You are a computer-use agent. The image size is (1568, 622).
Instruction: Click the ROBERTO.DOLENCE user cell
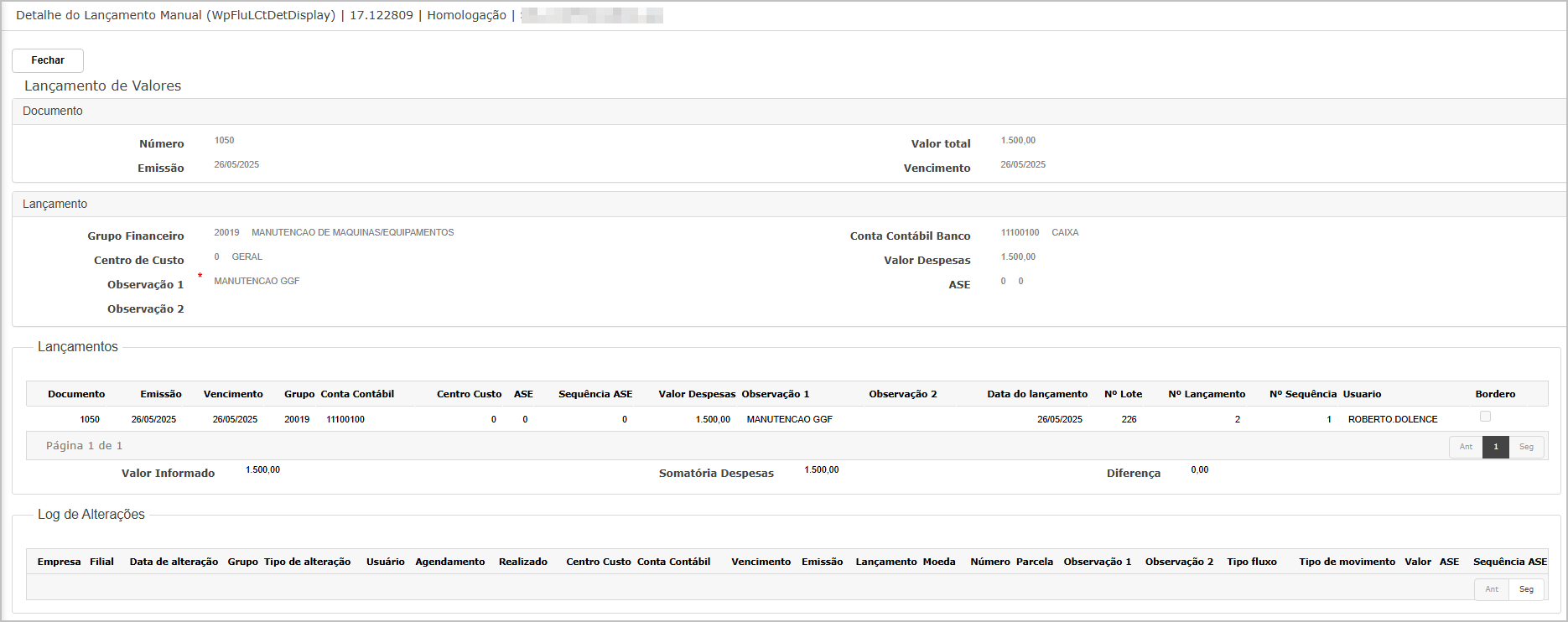pyautogui.click(x=1392, y=419)
